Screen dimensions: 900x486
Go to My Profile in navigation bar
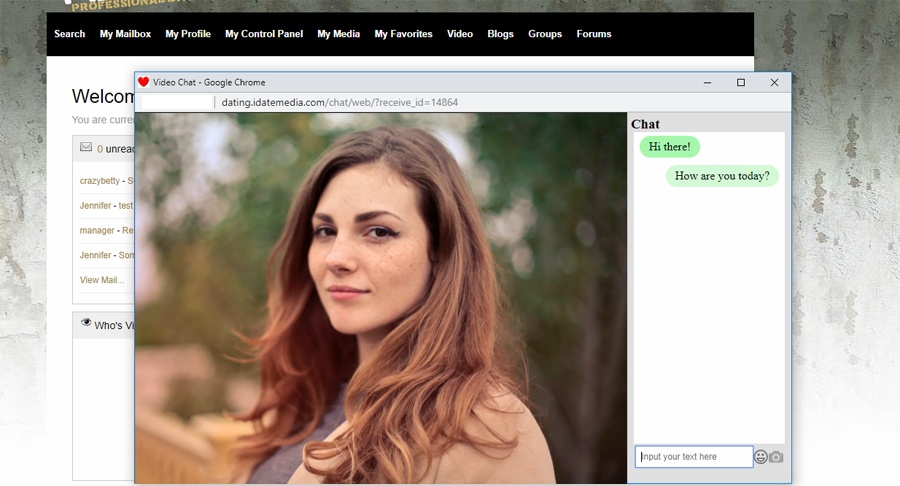pos(188,34)
